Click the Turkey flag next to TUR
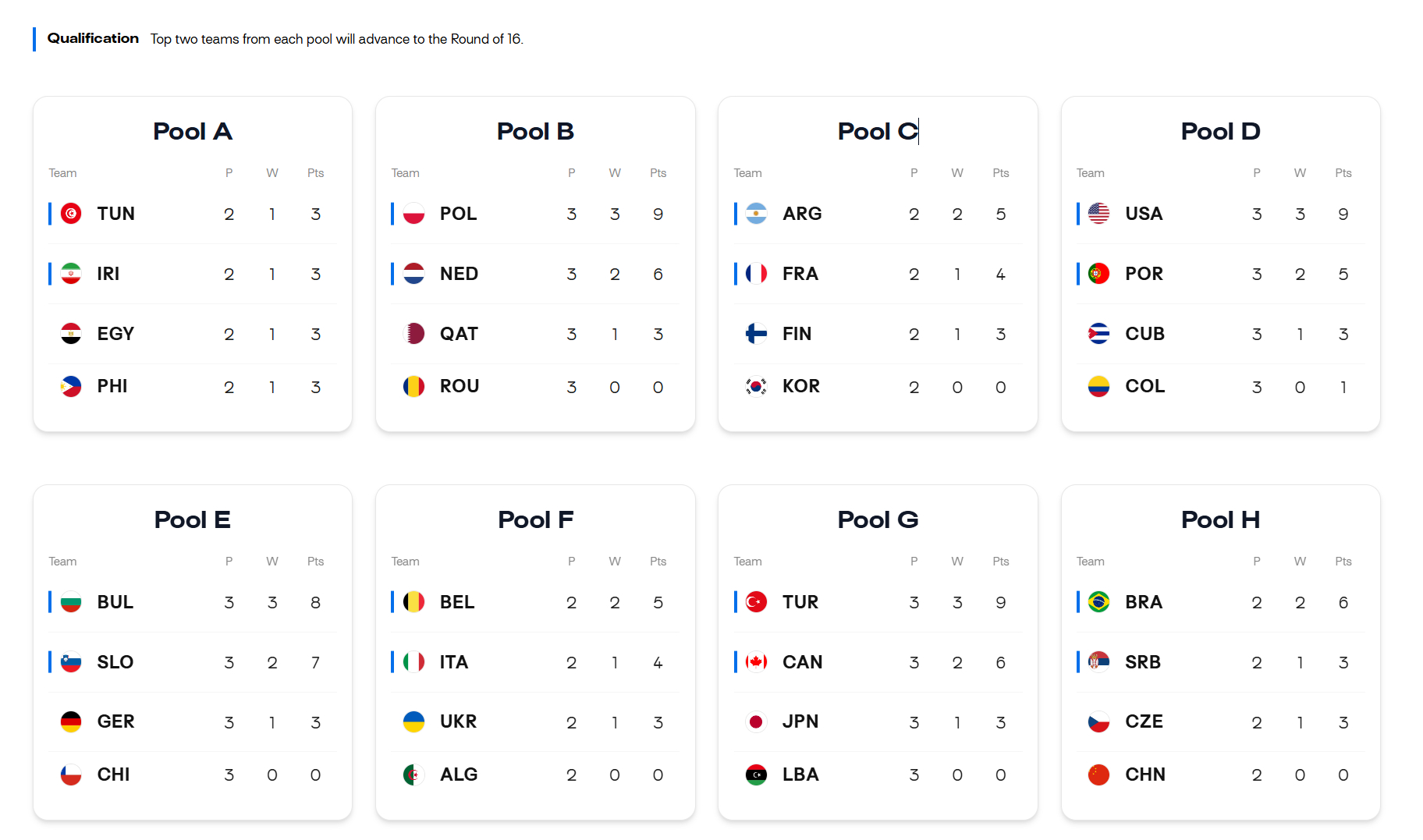 point(756,602)
